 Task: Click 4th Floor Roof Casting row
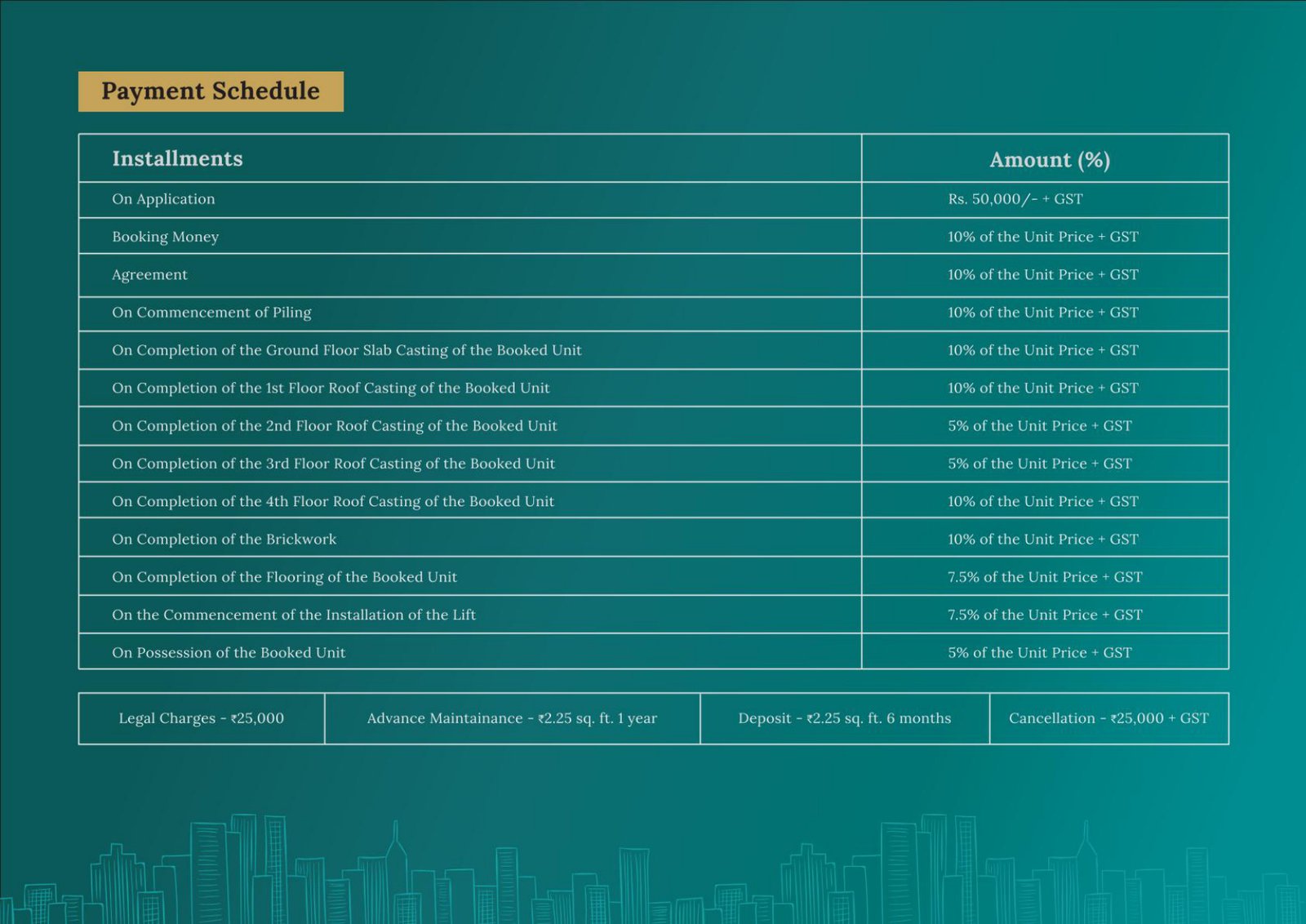click(654, 500)
